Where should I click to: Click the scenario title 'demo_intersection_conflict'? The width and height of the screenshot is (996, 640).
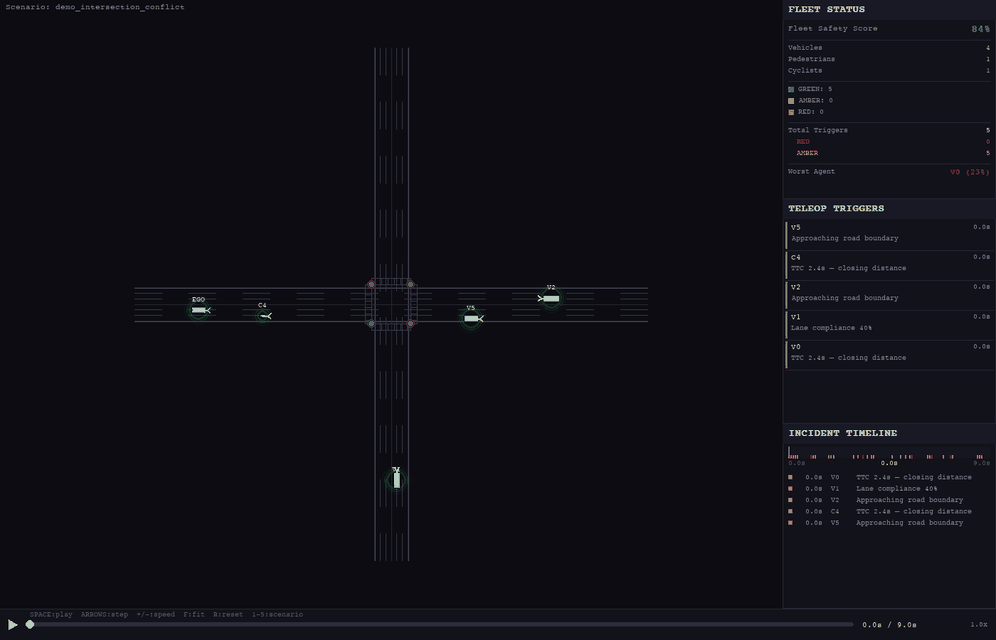point(120,7)
